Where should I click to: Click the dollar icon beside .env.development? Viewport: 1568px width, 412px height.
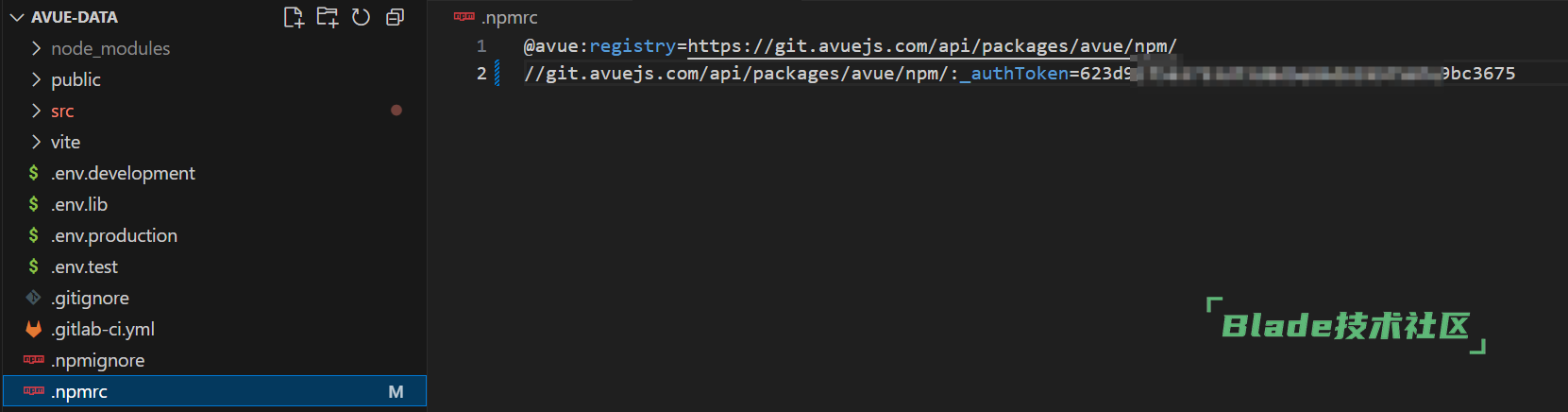[x=34, y=173]
